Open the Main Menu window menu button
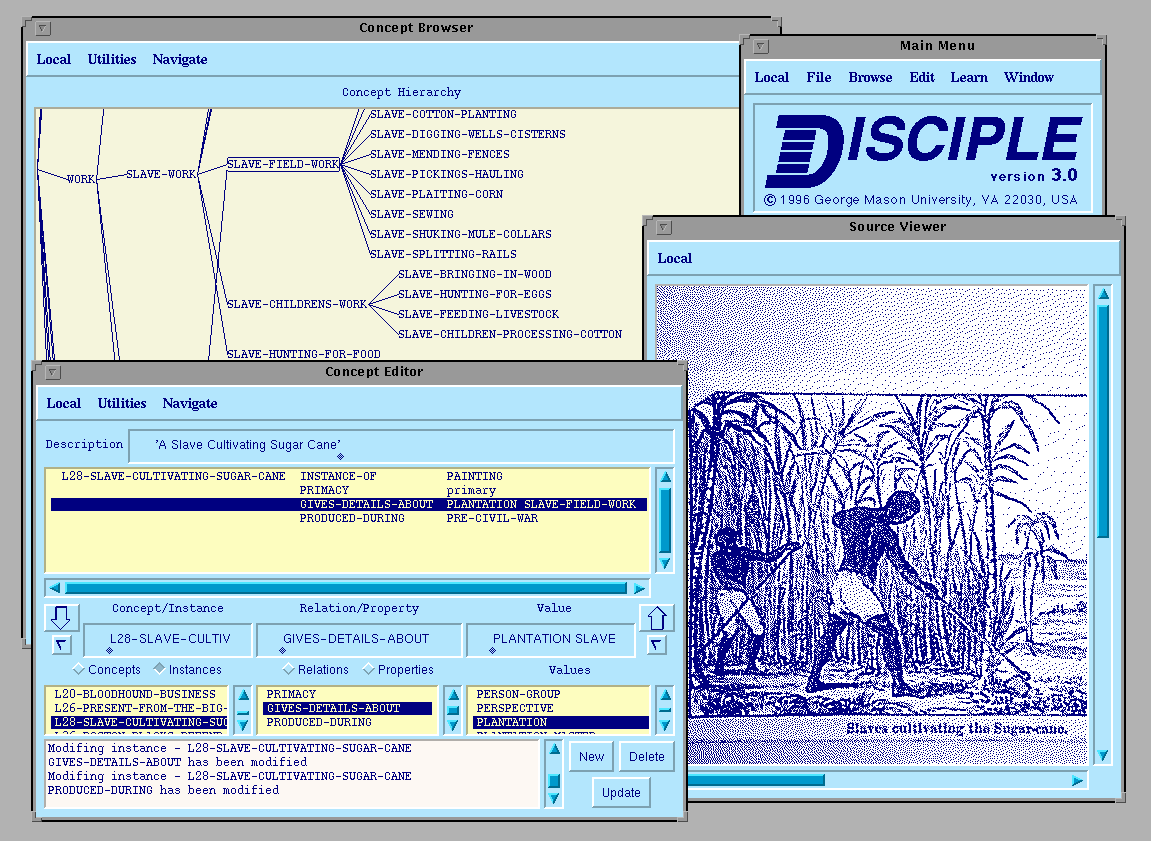The image size is (1151, 841). pyautogui.click(x=761, y=46)
